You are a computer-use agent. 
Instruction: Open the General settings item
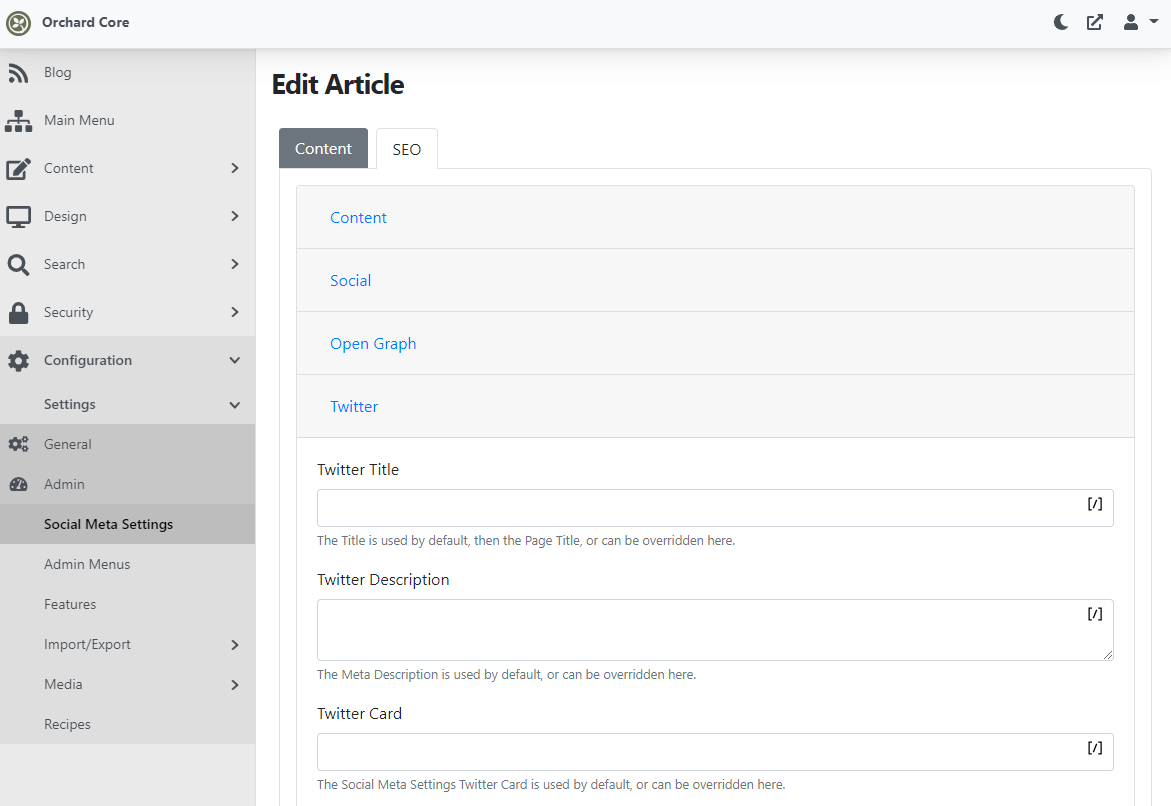(128, 444)
